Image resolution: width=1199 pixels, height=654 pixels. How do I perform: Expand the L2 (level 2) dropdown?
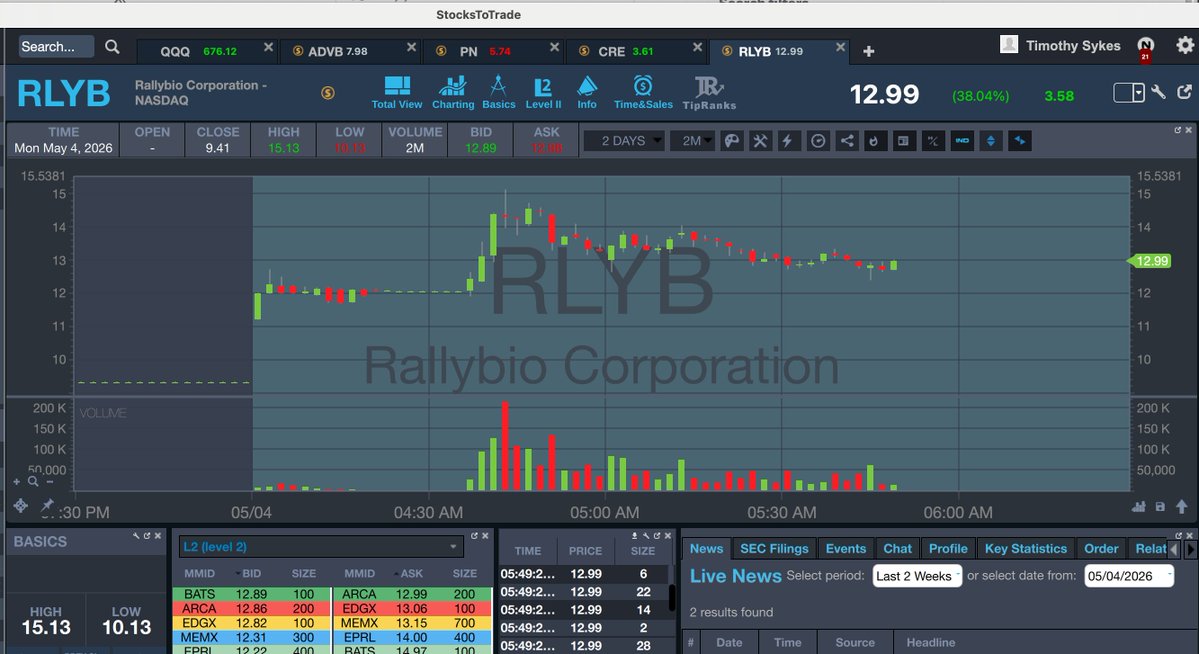pyautogui.click(x=321, y=546)
